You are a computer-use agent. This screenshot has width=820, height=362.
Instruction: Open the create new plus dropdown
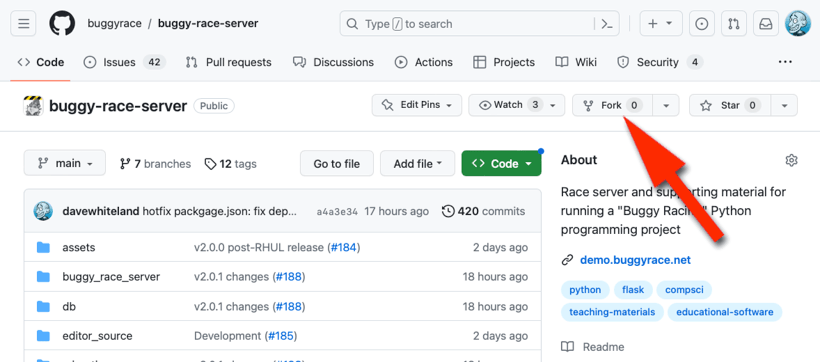[x=661, y=24]
